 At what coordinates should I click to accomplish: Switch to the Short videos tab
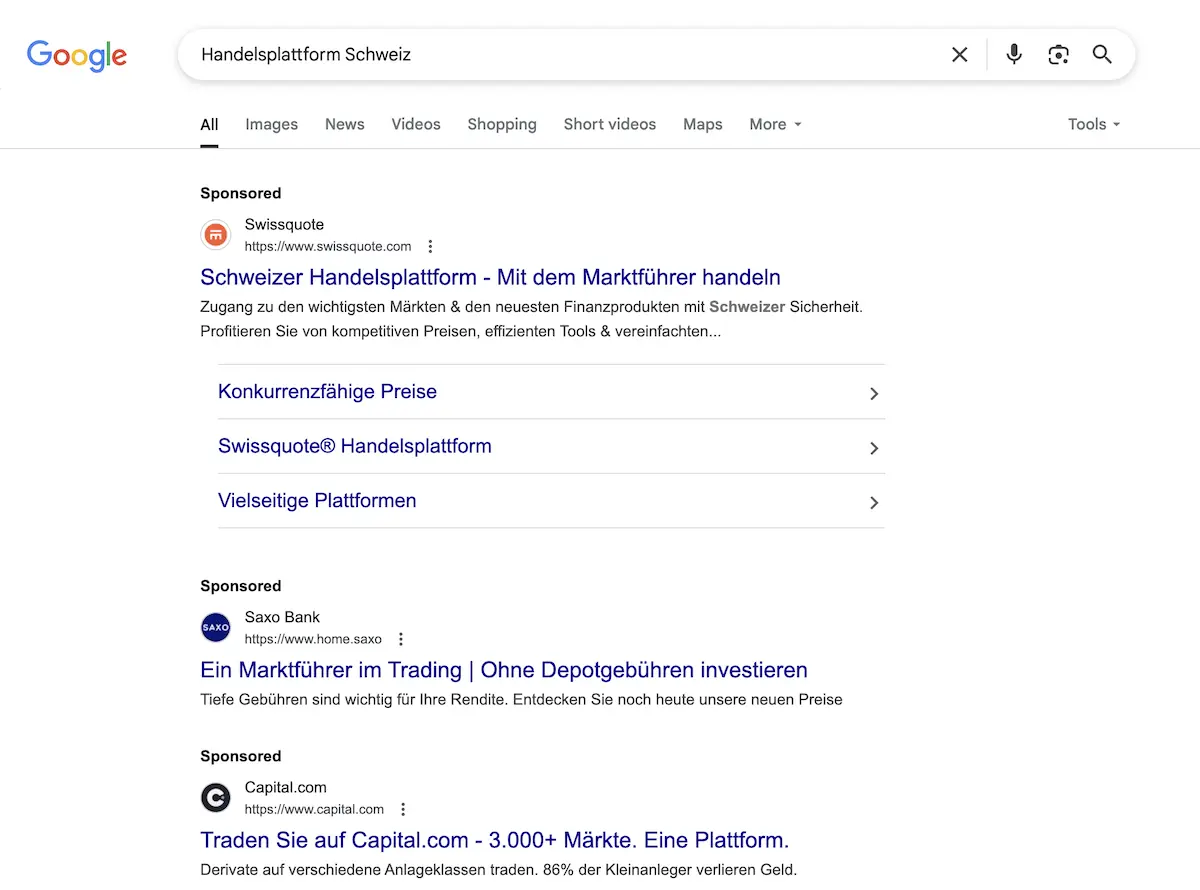(610, 124)
